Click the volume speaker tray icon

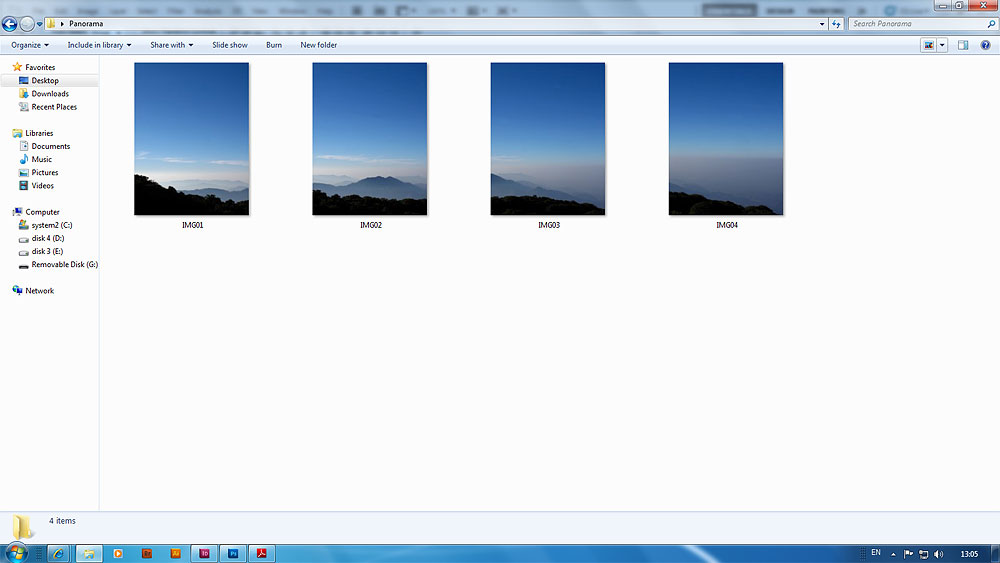tap(938, 554)
